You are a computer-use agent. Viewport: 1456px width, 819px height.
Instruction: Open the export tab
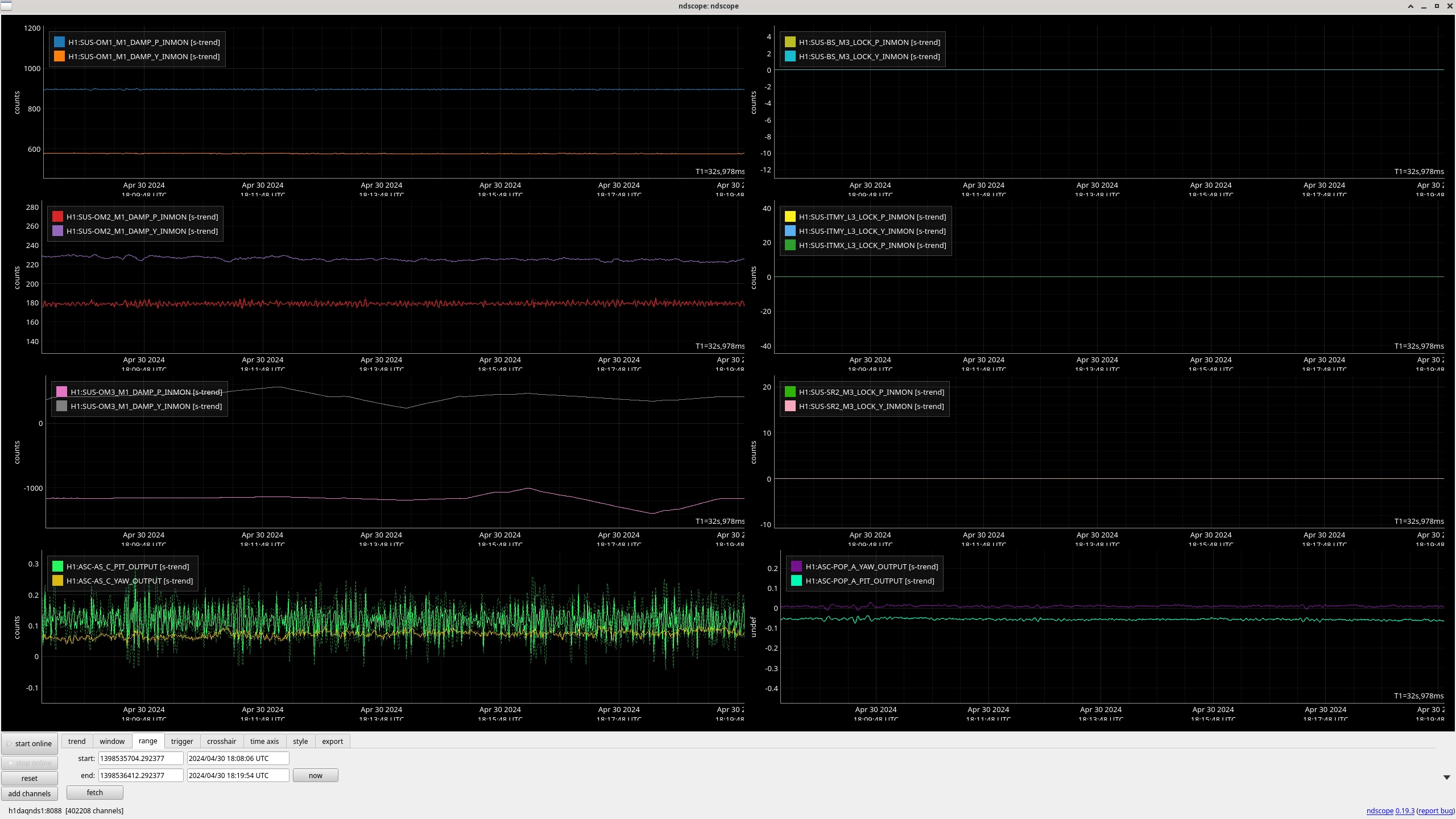coord(332,741)
